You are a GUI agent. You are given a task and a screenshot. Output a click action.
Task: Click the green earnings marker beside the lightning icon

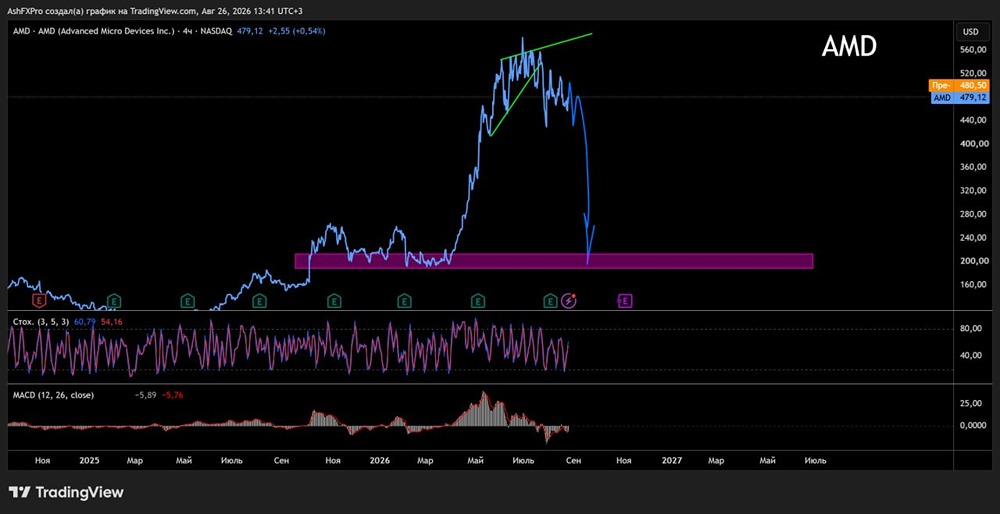tap(550, 299)
